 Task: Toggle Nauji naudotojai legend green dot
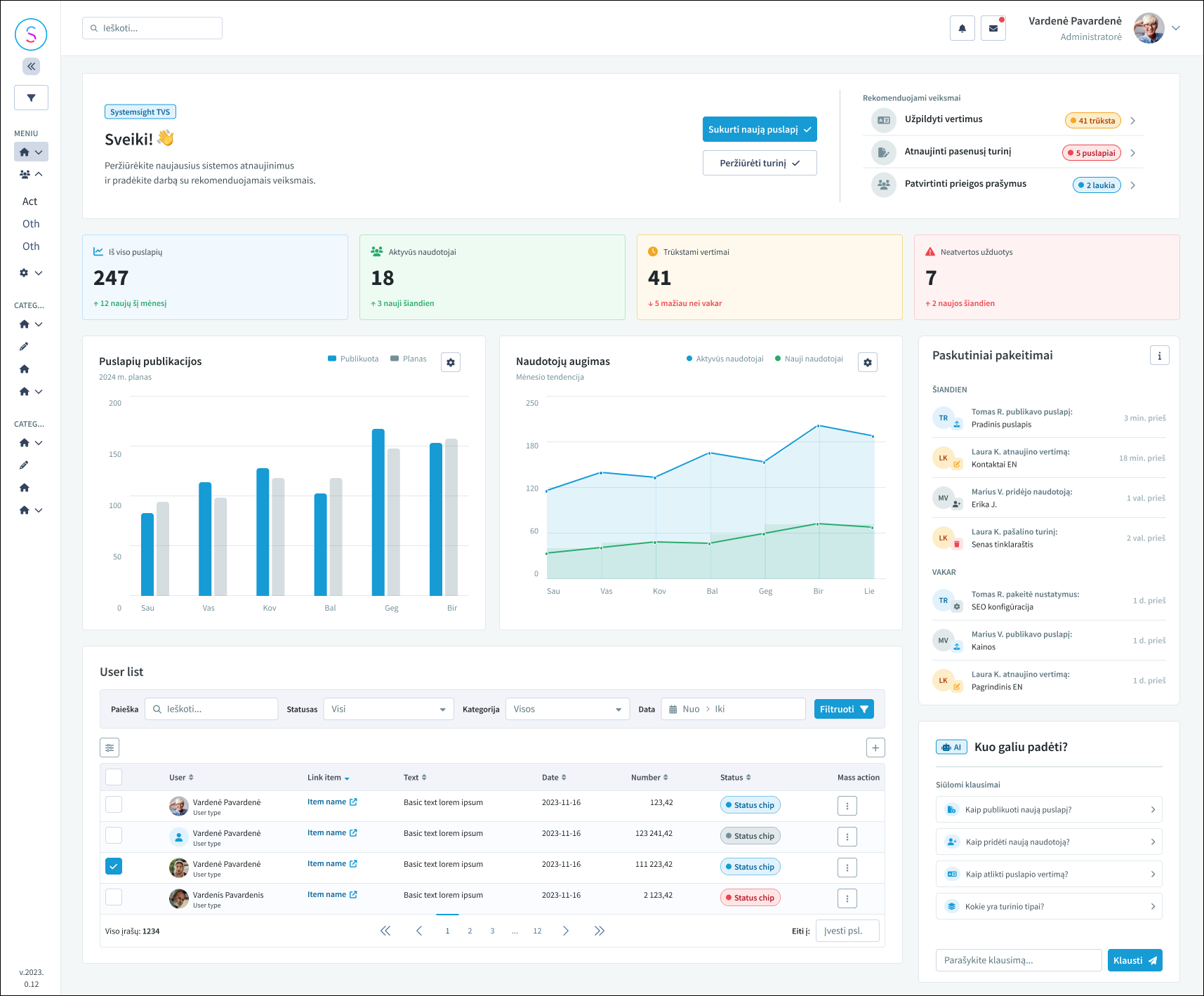pyautogui.click(x=778, y=359)
